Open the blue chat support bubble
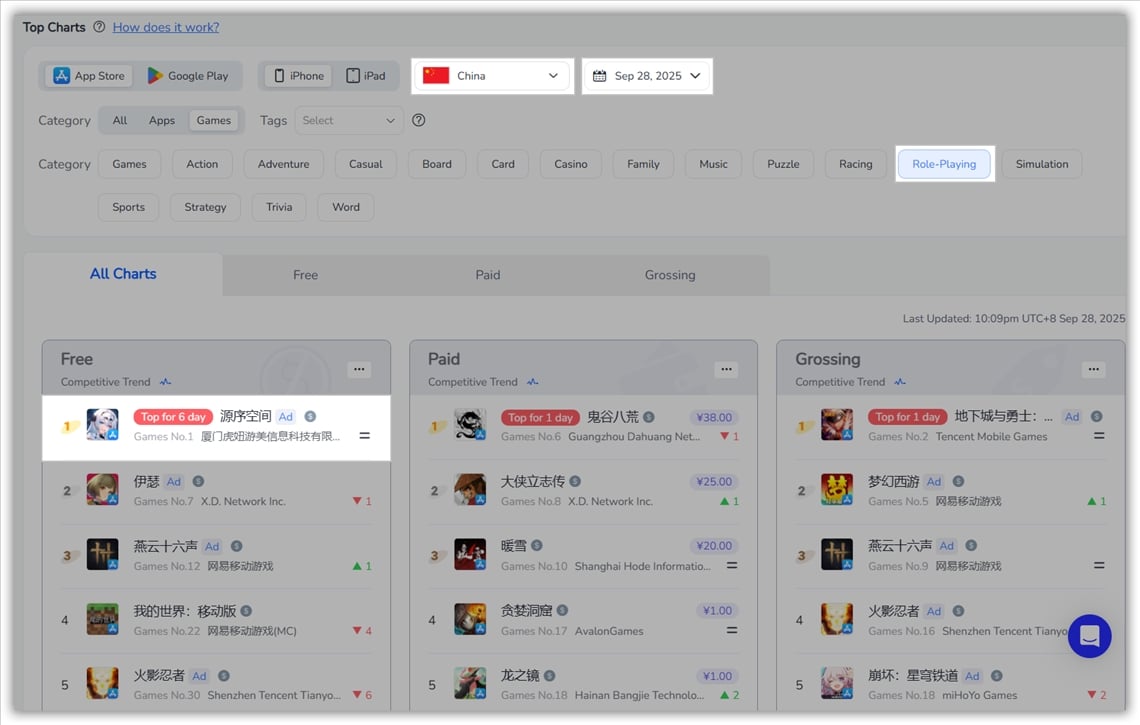The width and height of the screenshot is (1140, 725). [1089, 636]
